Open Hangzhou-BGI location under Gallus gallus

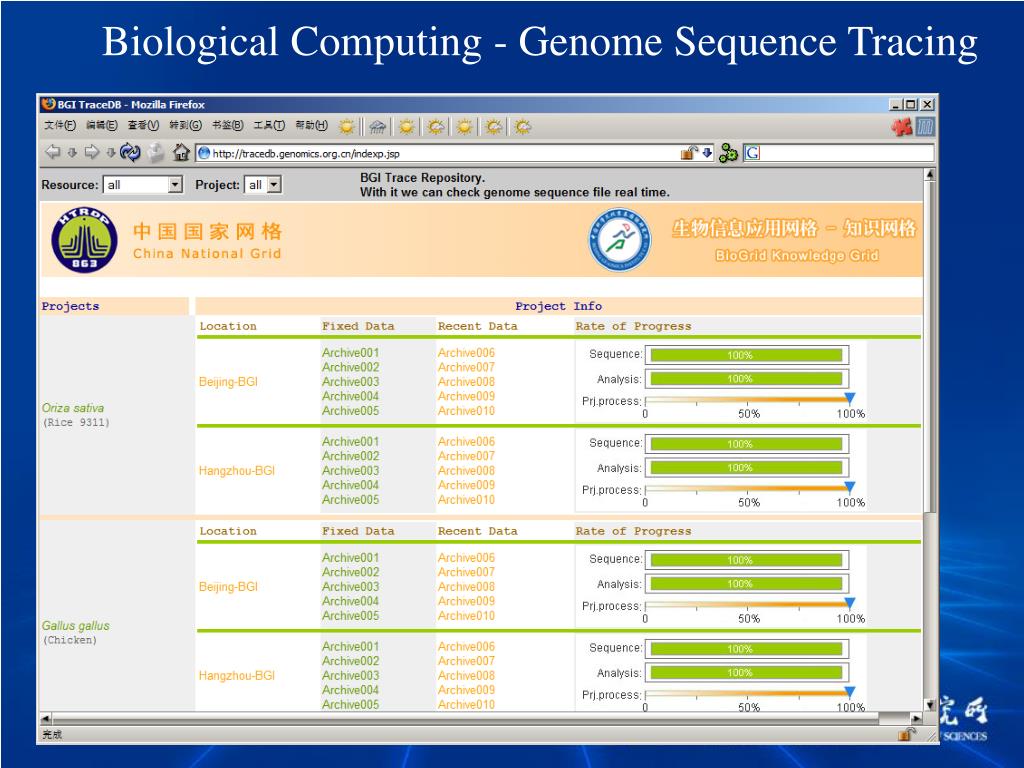[236, 675]
